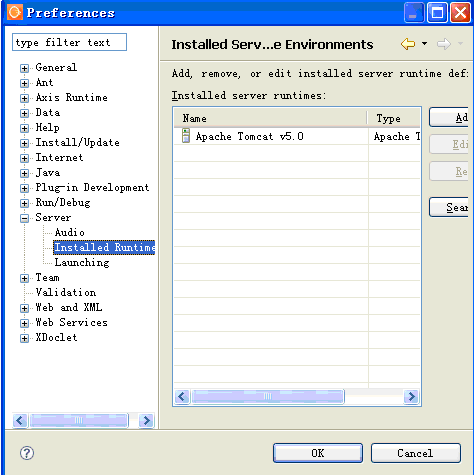
Task: Click runtime table scroll right arrow
Action: tap(411, 397)
